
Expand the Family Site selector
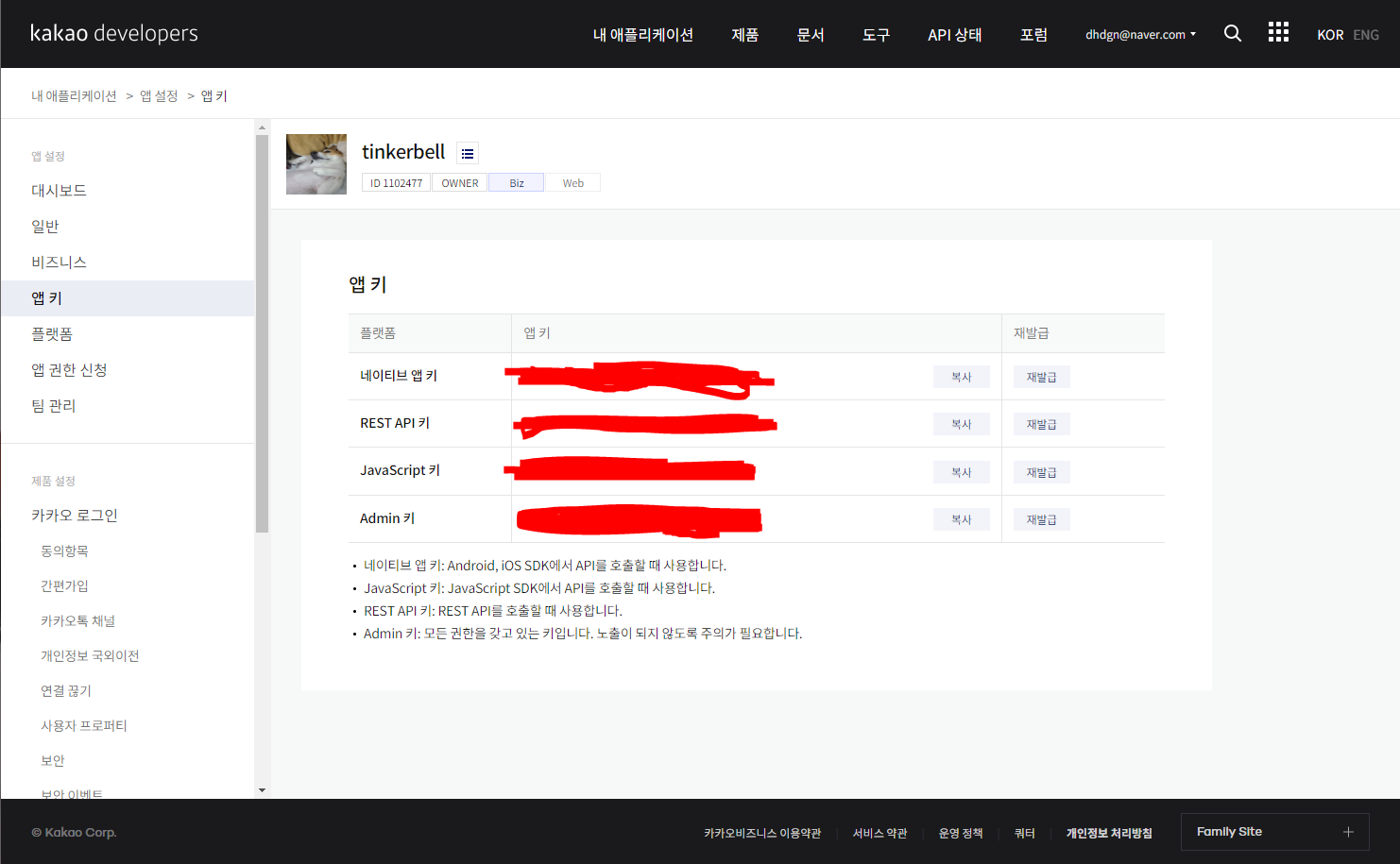click(1275, 832)
